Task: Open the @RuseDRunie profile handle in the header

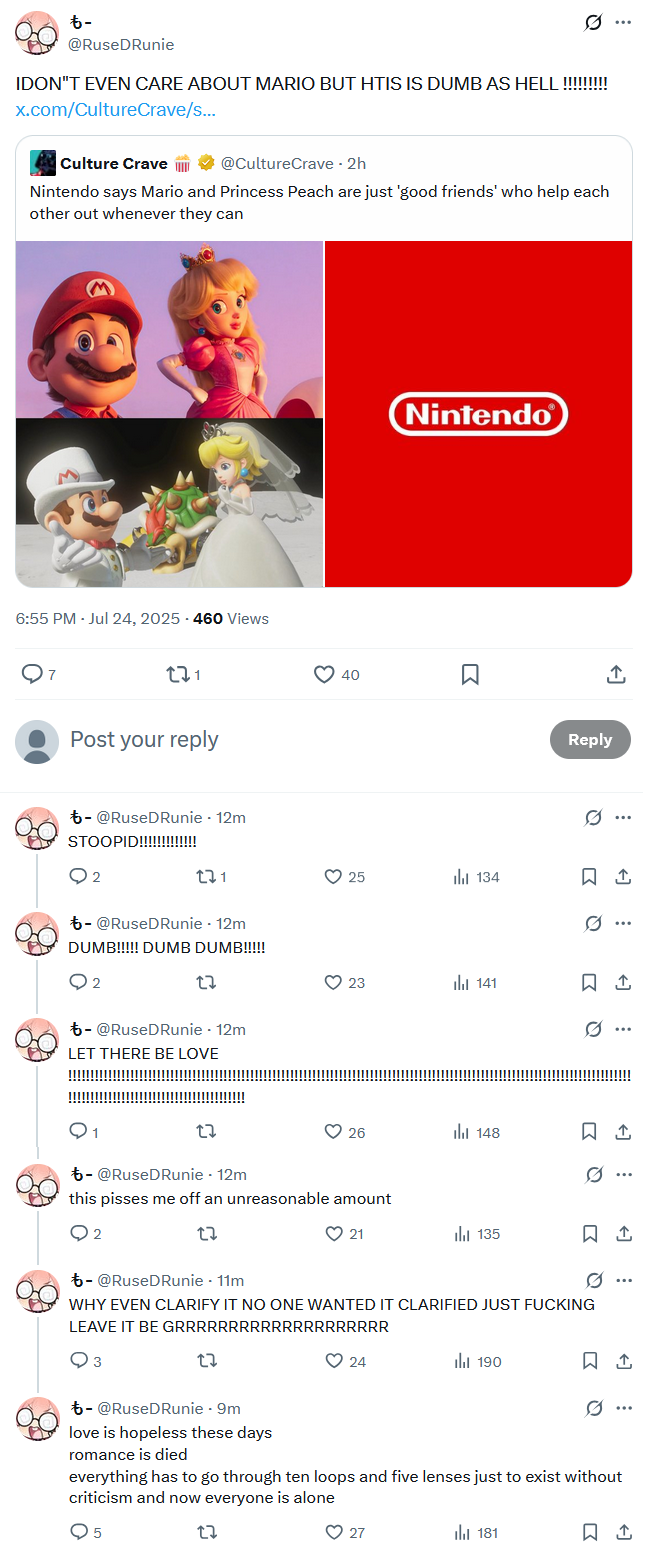Action: coord(120,44)
